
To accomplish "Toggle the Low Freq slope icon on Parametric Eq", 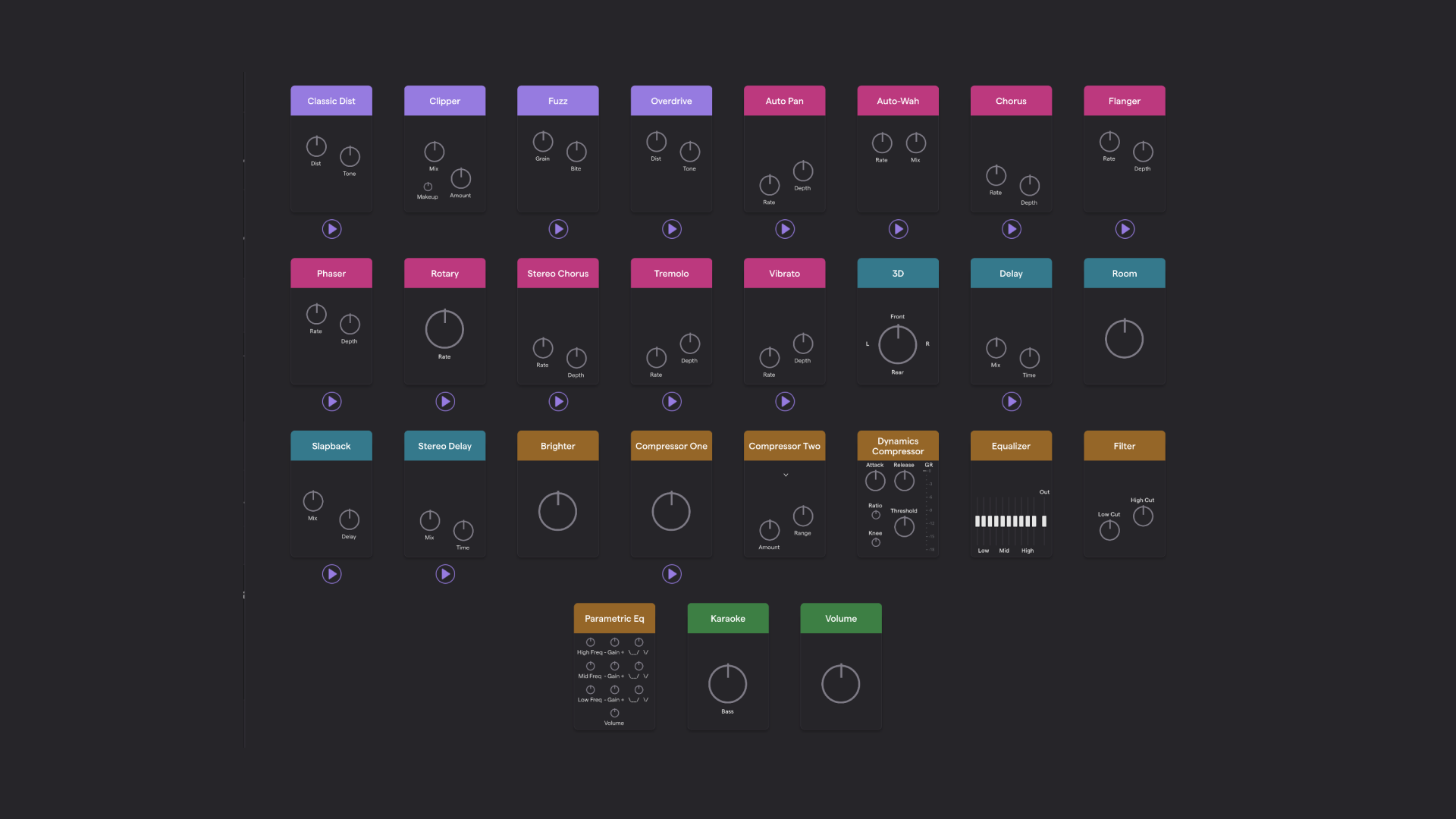I will point(634,700).
